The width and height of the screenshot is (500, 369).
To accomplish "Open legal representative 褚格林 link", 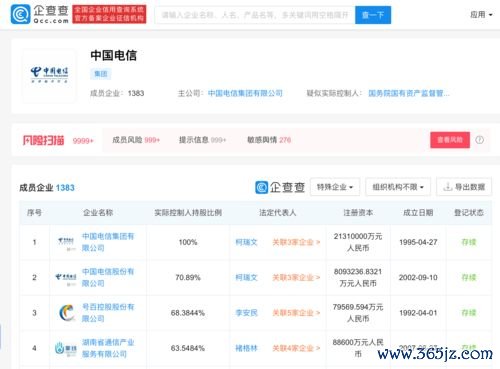I will pos(246,348).
